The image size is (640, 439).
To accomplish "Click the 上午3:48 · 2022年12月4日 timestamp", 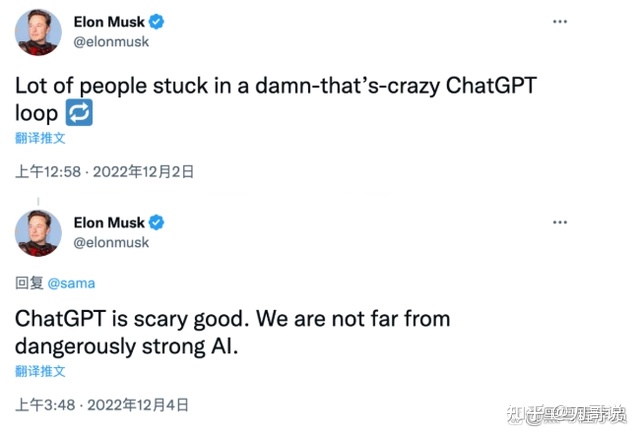I will pyautogui.click(x=102, y=405).
